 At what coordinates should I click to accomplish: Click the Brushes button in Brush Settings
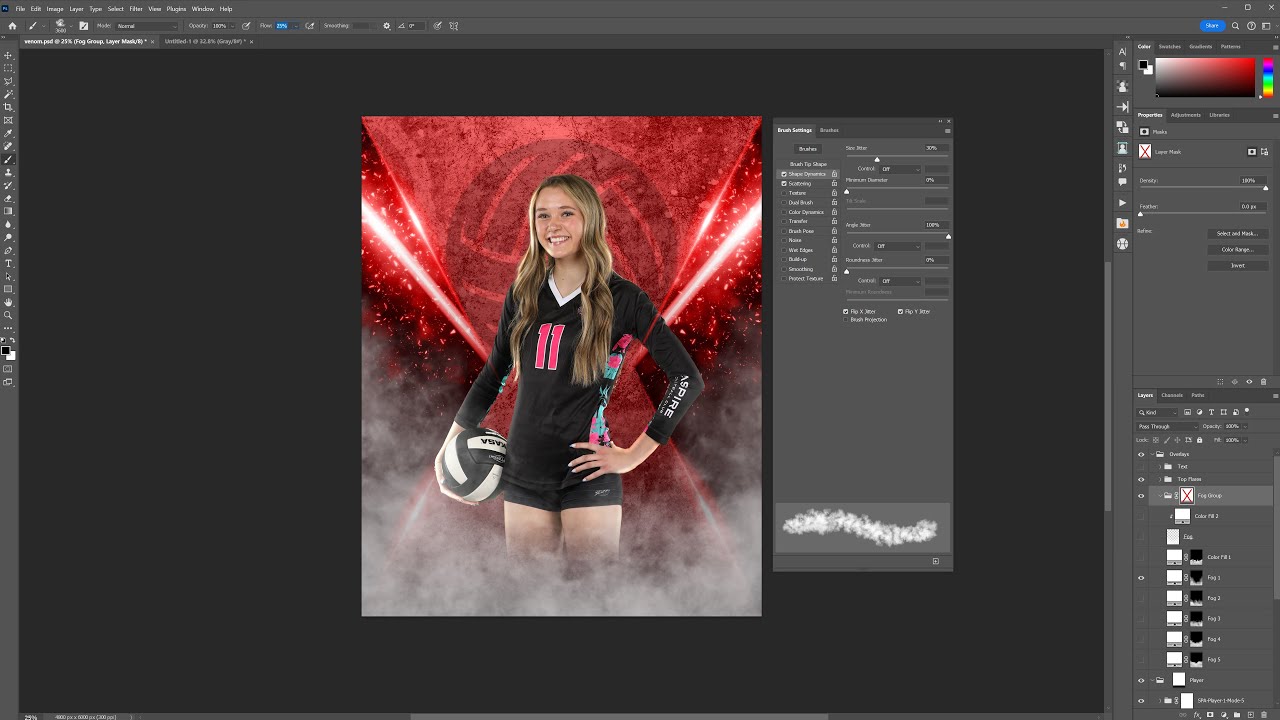808,149
